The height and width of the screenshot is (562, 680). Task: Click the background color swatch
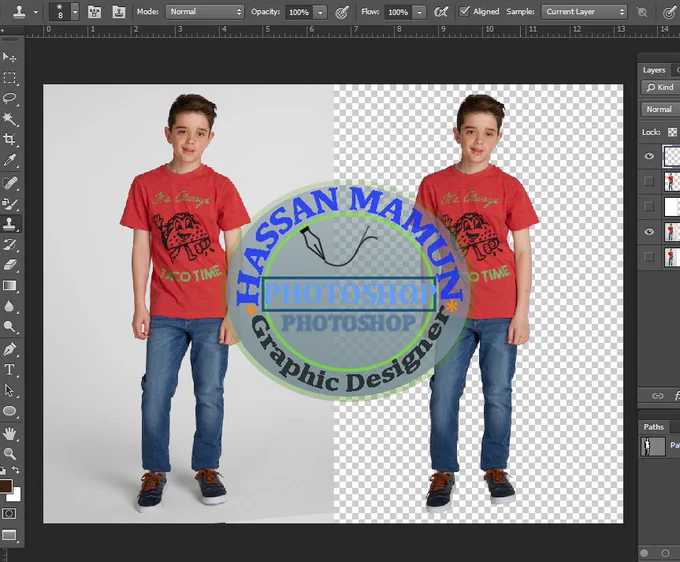pyautogui.click(x=16, y=495)
